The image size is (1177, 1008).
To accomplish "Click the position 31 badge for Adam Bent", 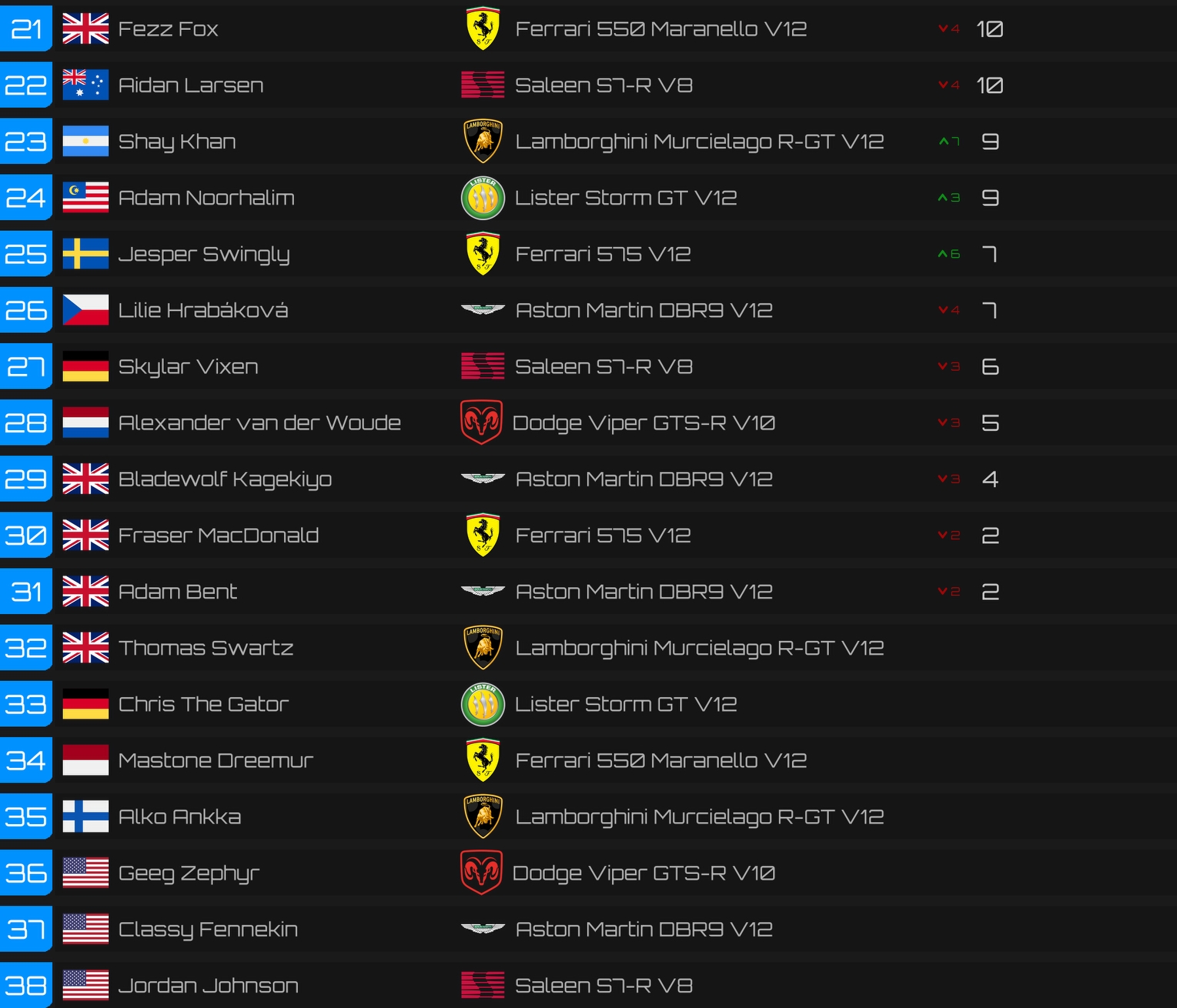I will coord(26,592).
